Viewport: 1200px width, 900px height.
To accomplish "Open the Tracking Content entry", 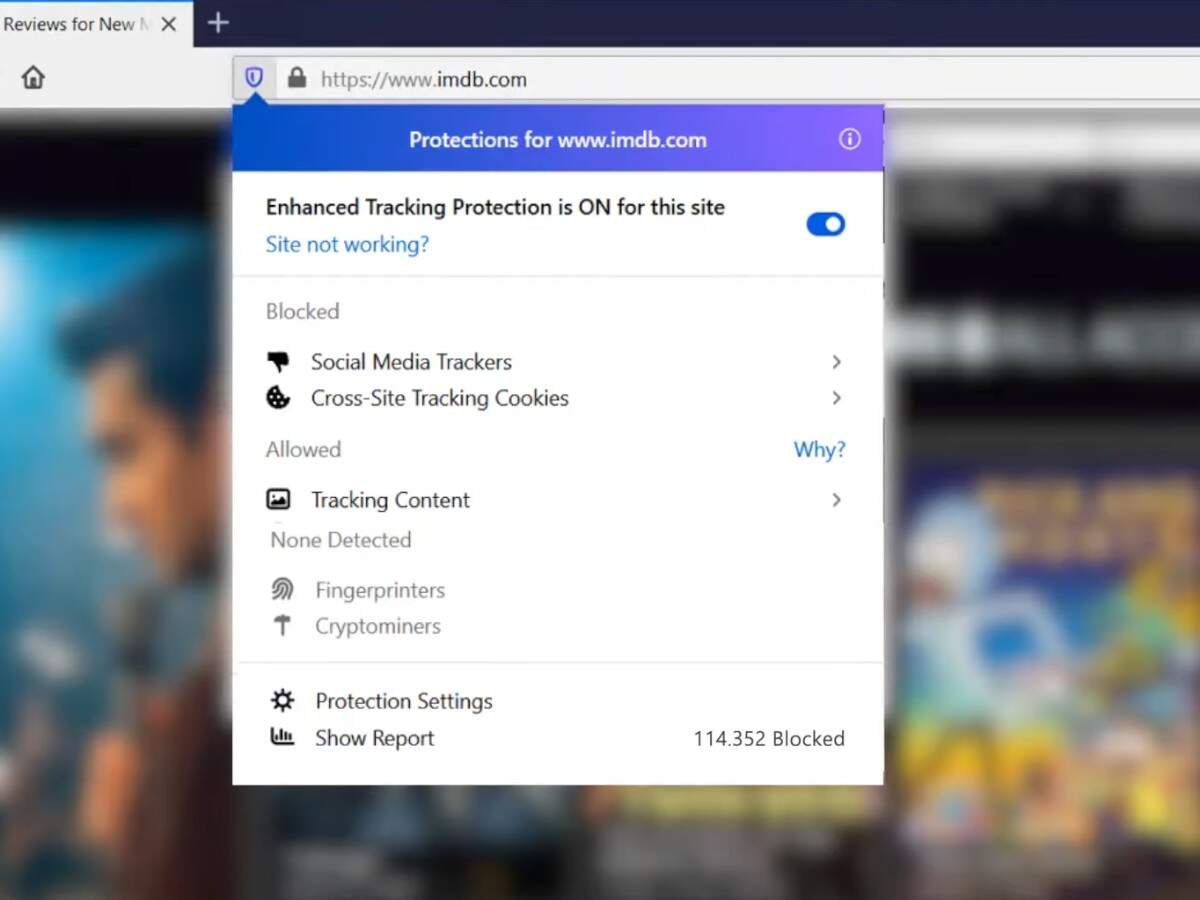I will (557, 500).
